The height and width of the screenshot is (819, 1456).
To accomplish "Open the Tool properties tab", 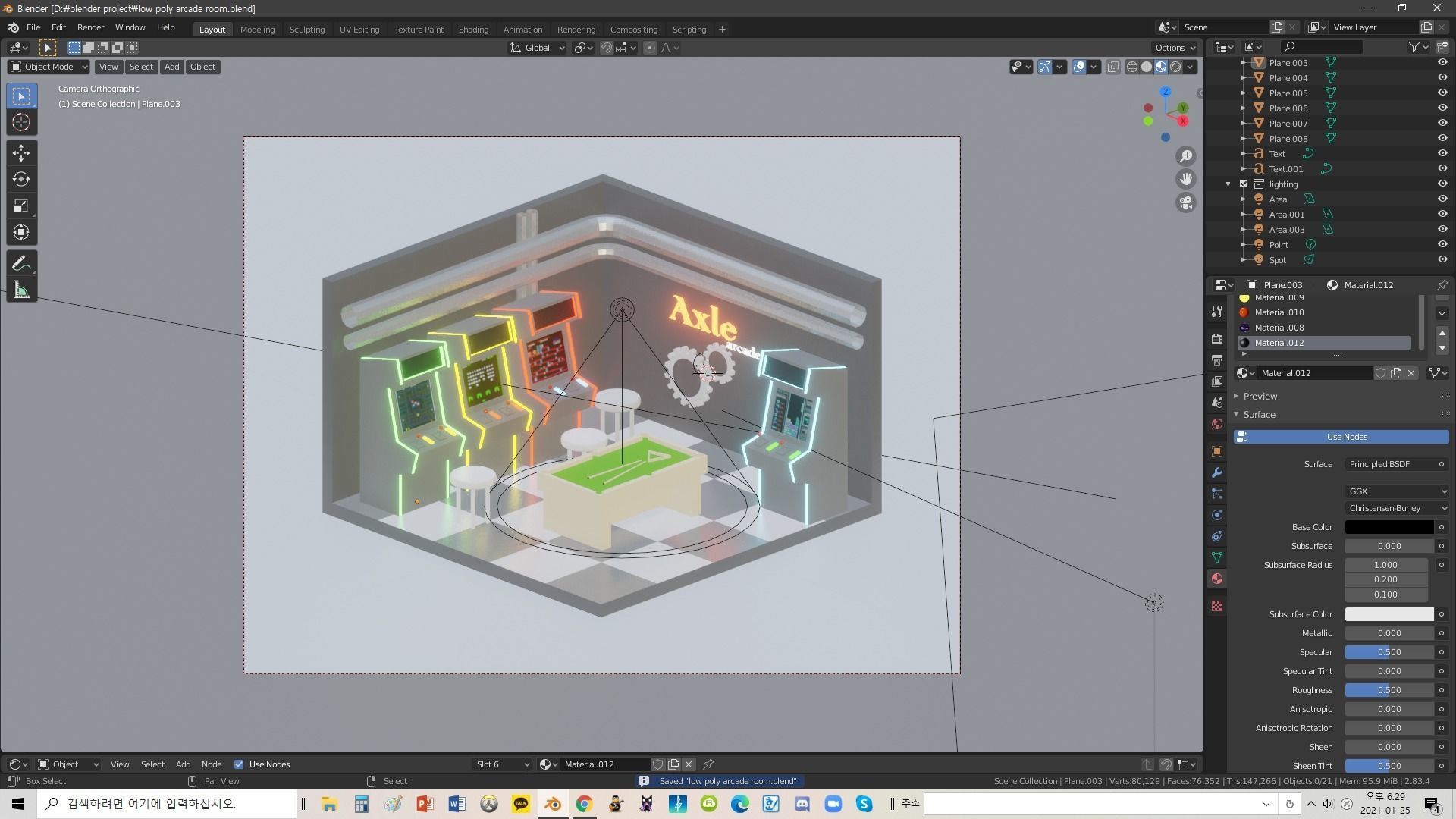I will (x=1217, y=312).
